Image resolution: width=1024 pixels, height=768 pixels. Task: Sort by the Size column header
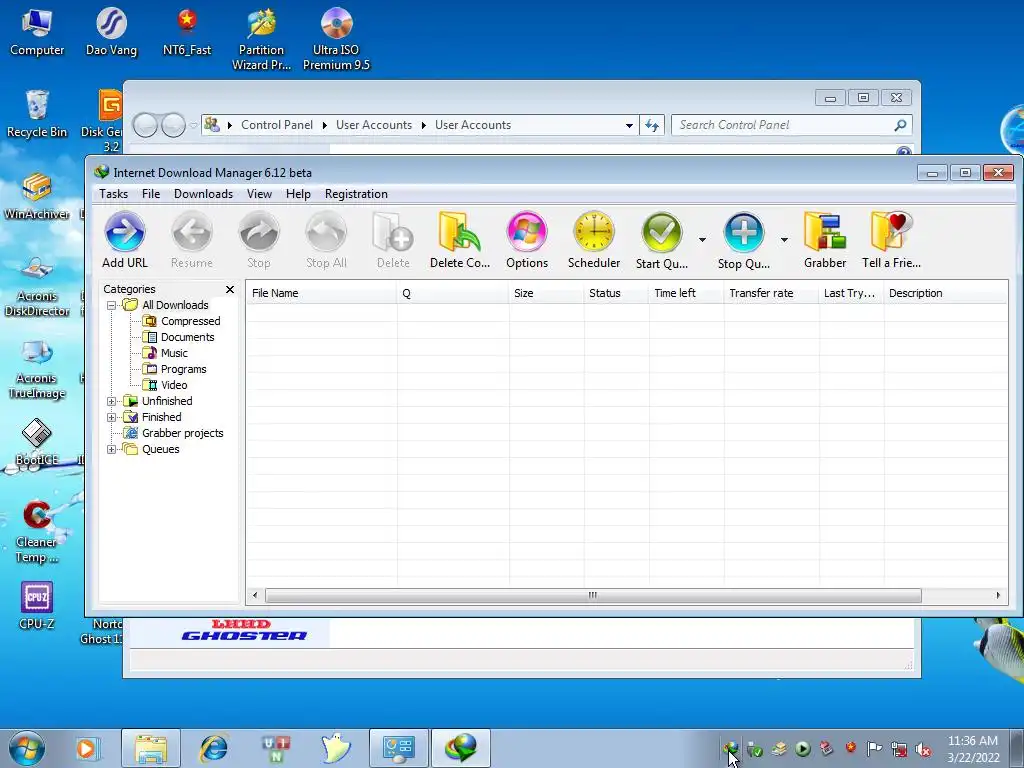pos(546,293)
